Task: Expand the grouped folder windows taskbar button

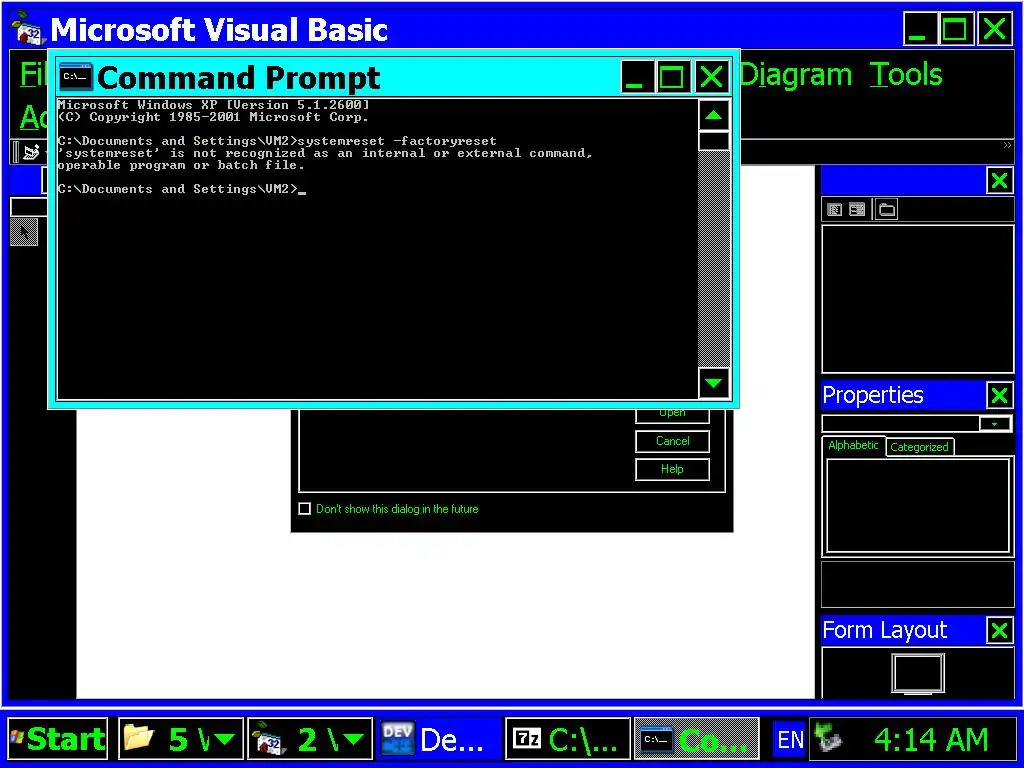Action: (x=181, y=739)
